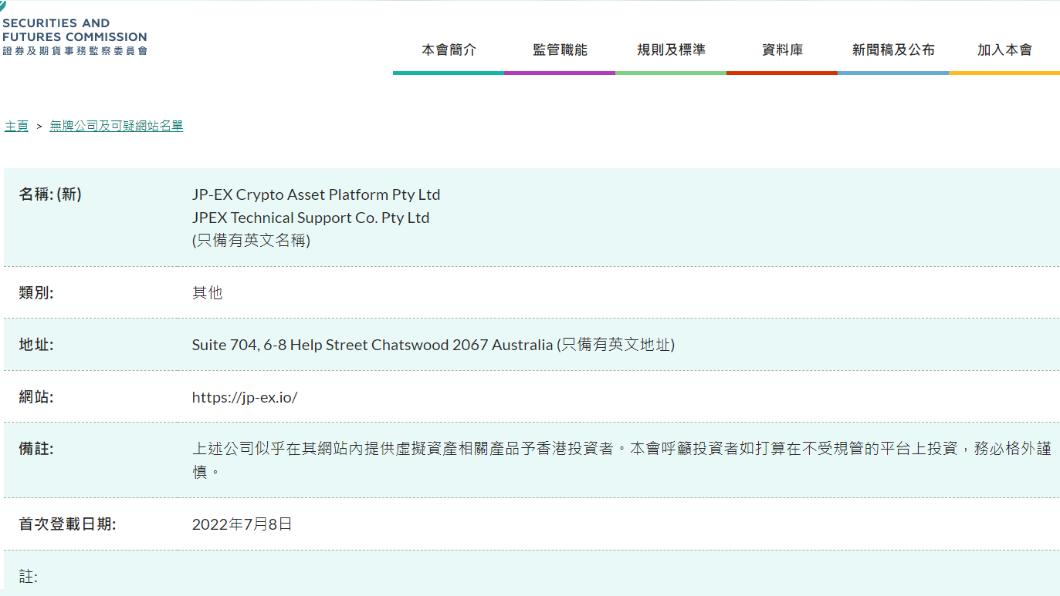Click the 地址: label
1060x596 pixels.
(x=36, y=345)
